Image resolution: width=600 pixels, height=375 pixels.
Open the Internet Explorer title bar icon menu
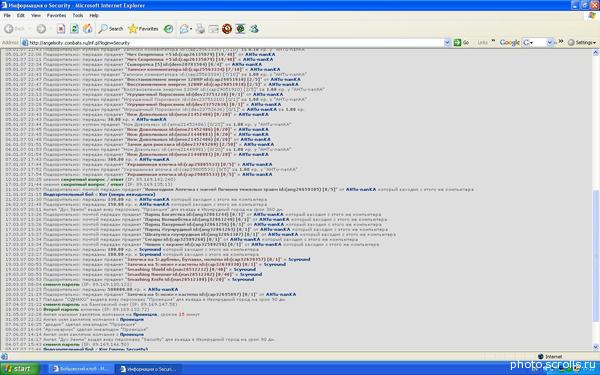click(4, 5)
